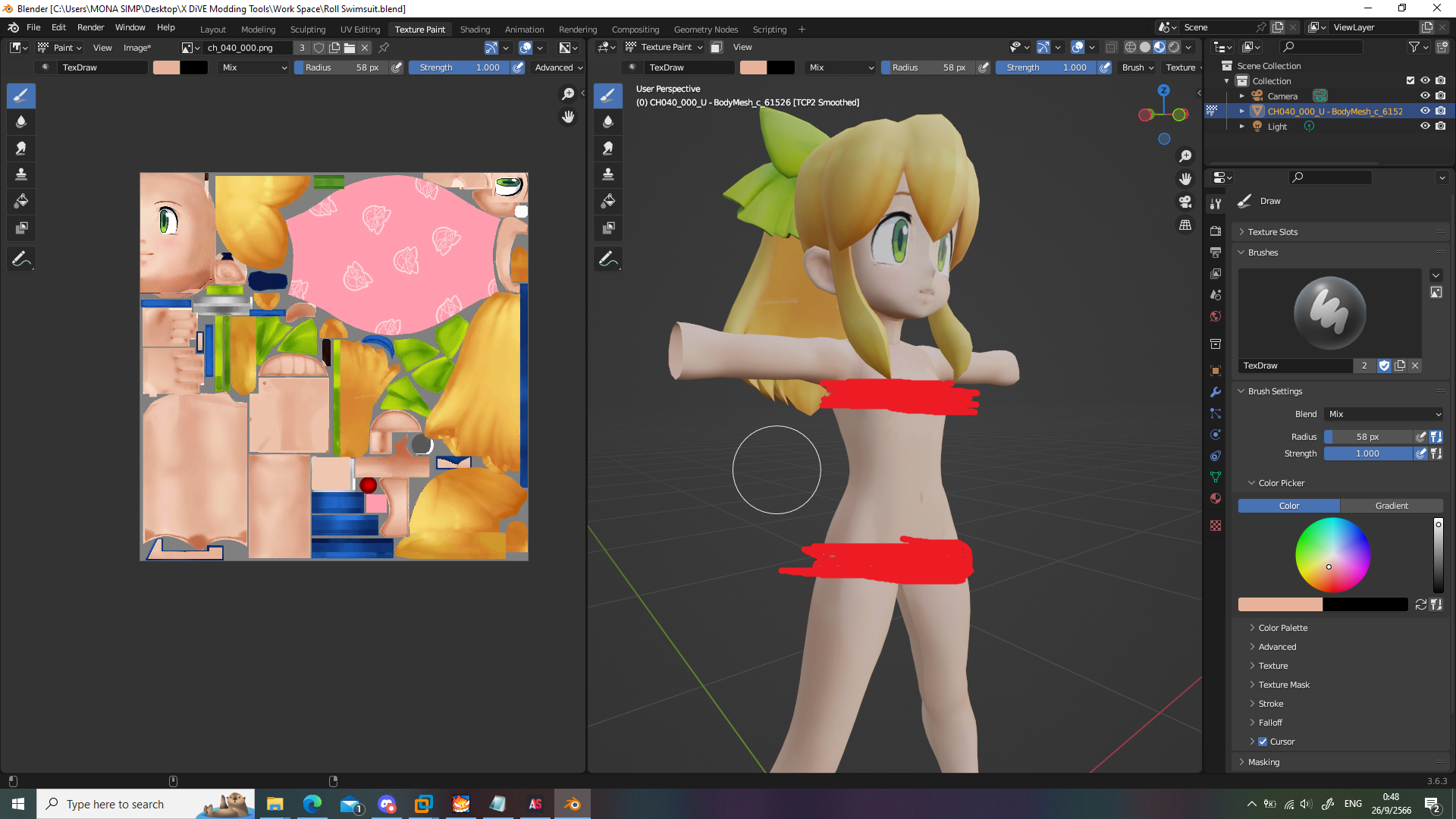Open the Tool properties tab

(x=1216, y=203)
